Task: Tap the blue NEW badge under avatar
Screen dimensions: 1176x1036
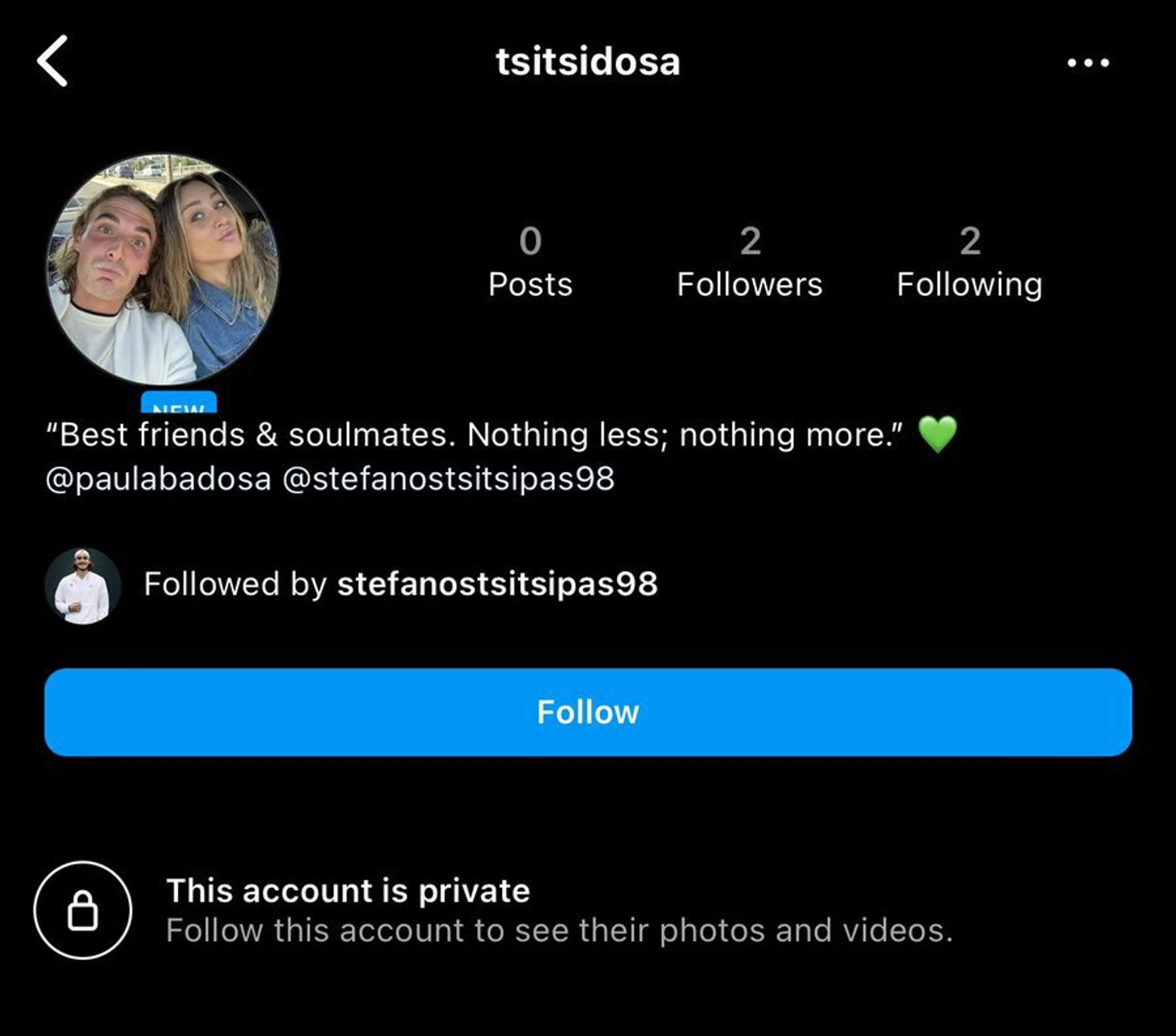Action: pyautogui.click(x=179, y=402)
